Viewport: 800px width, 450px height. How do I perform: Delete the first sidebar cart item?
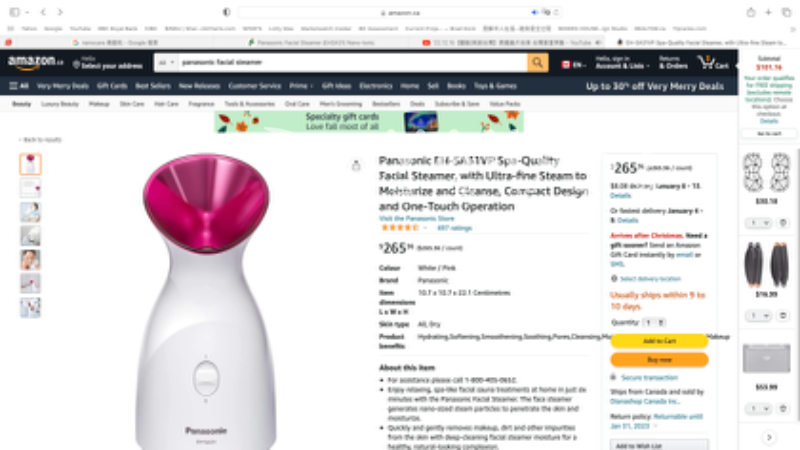click(x=783, y=223)
